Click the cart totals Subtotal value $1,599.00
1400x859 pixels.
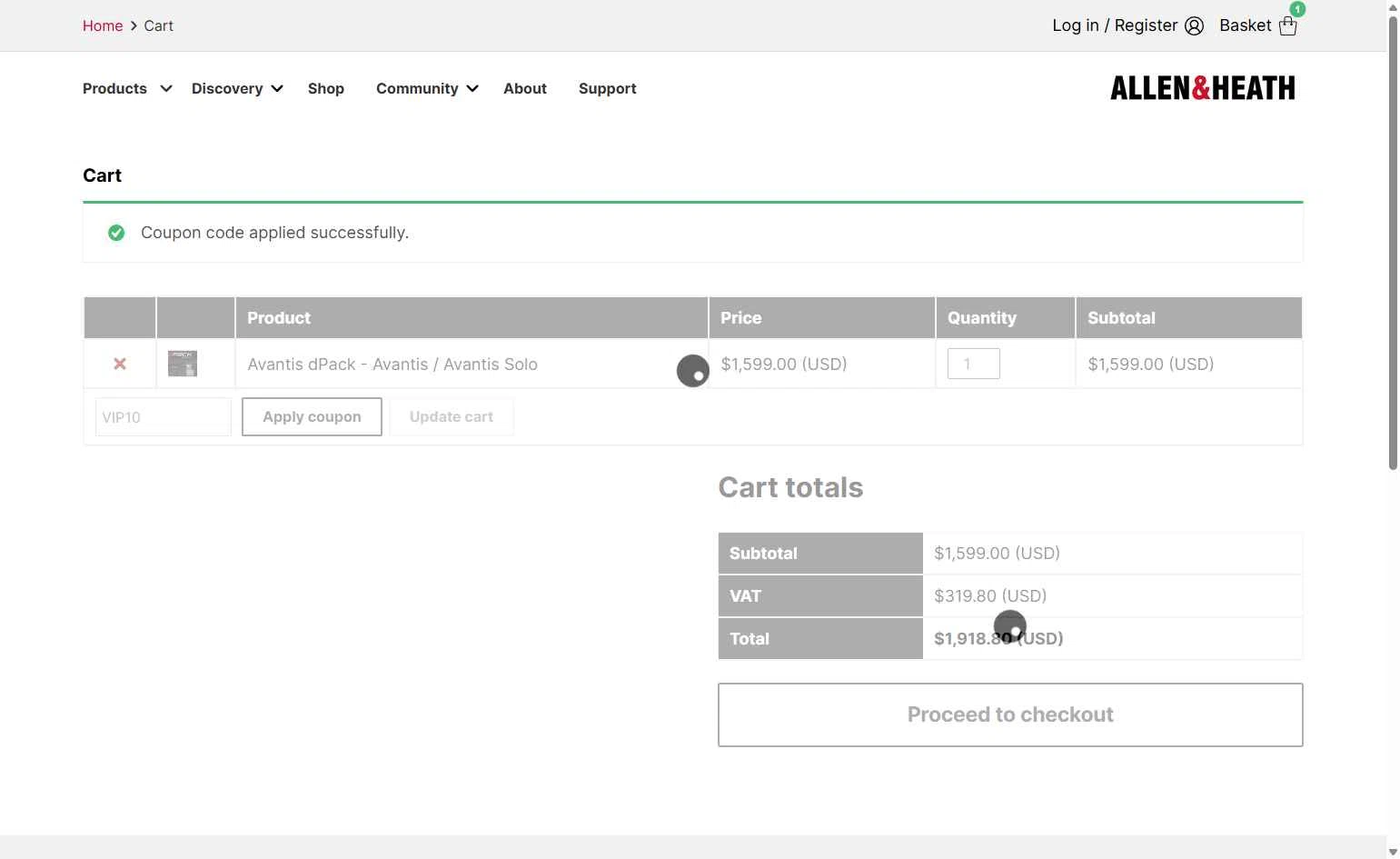coord(997,553)
